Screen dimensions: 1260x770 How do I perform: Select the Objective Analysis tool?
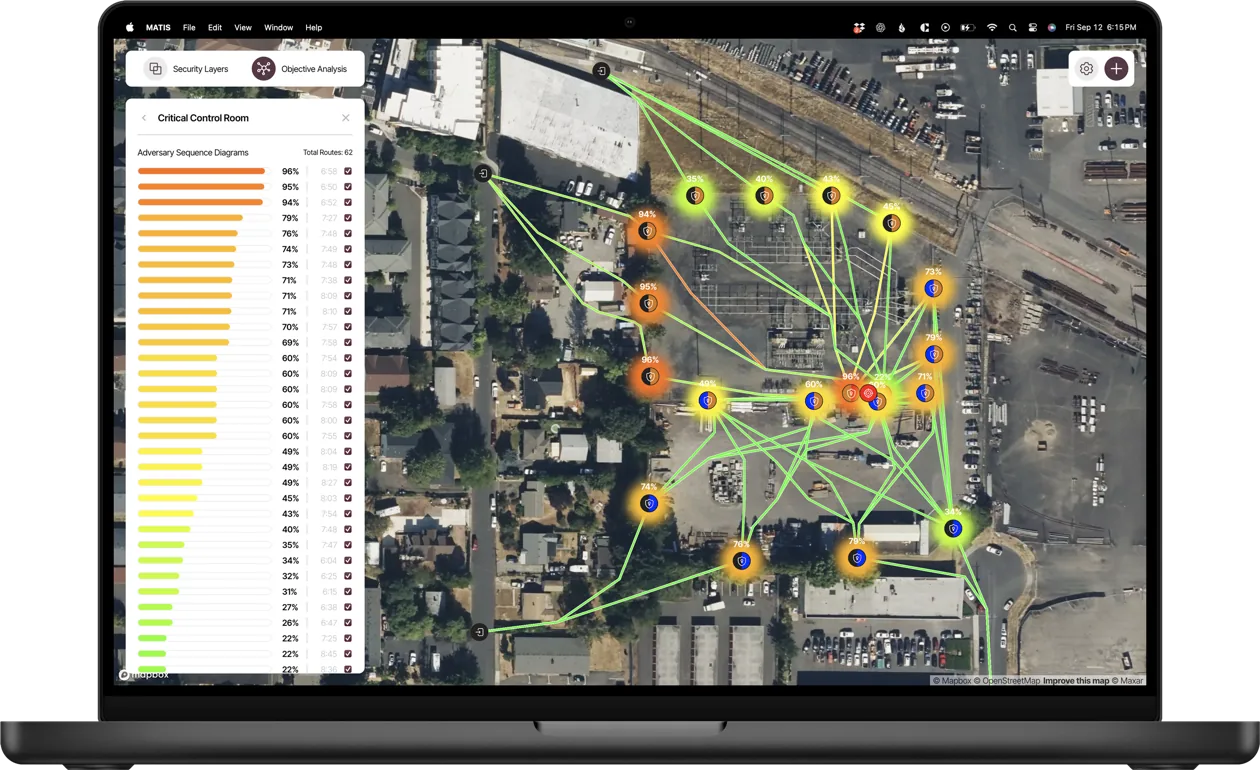click(301, 69)
